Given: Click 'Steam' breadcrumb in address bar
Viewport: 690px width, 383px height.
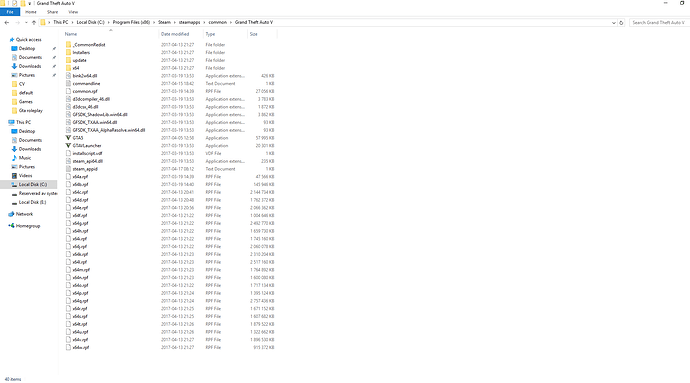Looking at the screenshot, I should click(x=164, y=22).
